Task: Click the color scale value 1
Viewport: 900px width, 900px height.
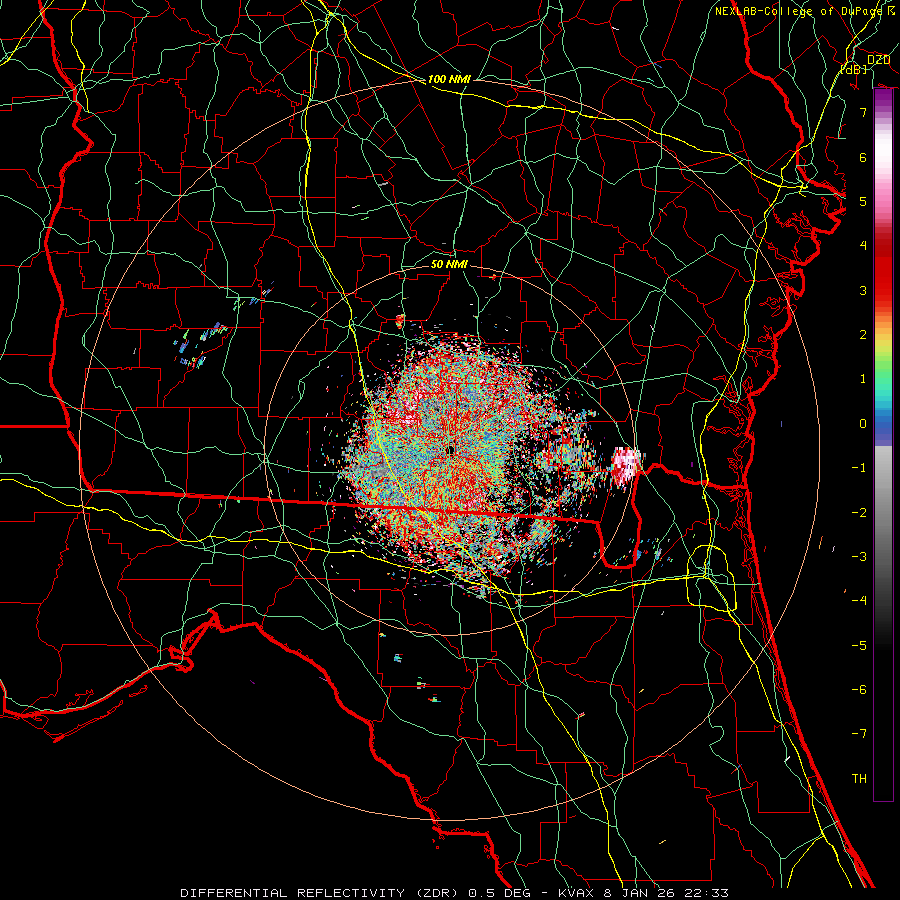Action: point(863,379)
